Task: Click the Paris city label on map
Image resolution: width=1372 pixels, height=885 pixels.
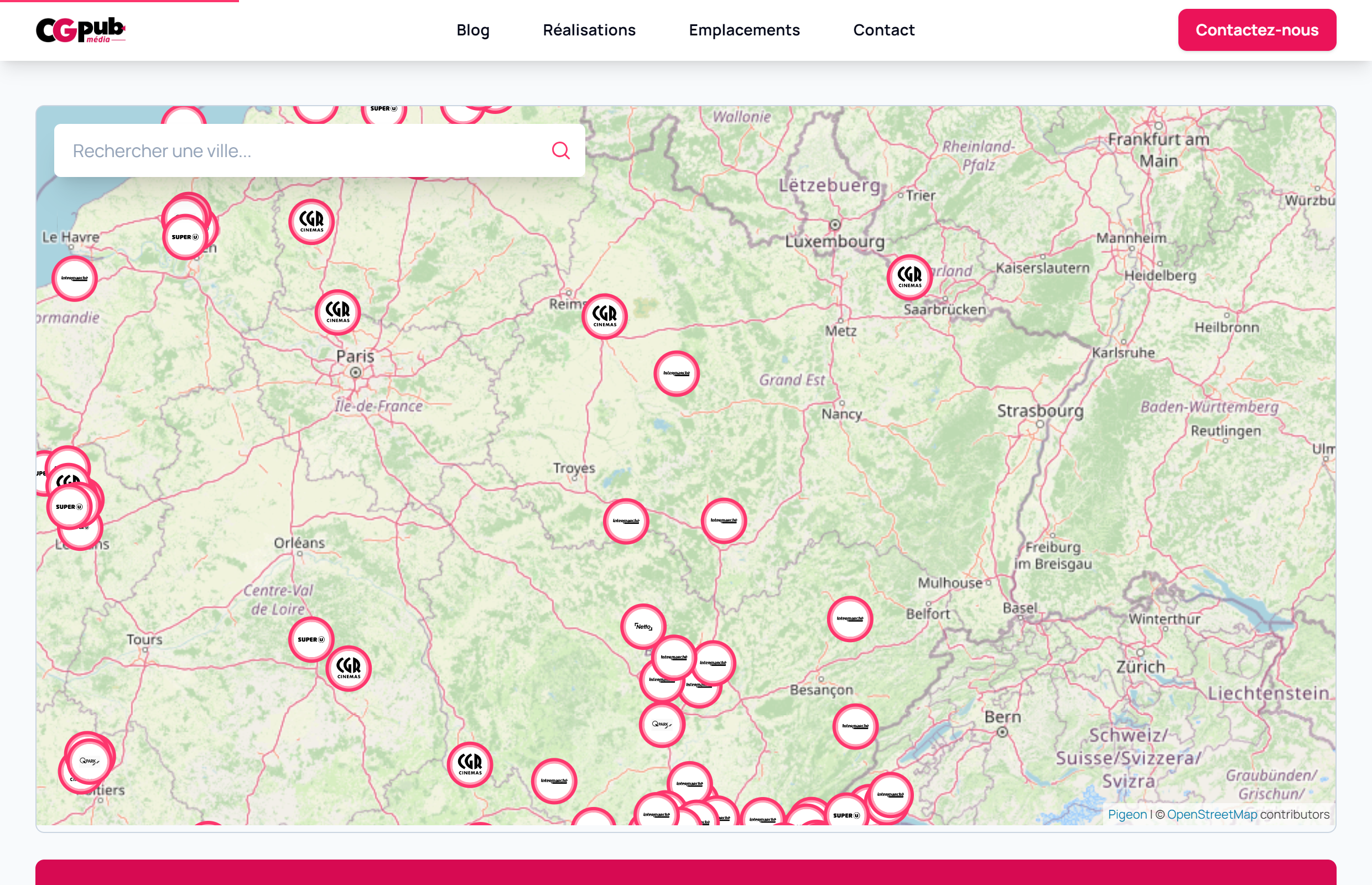Action: click(x=355, y=356)
